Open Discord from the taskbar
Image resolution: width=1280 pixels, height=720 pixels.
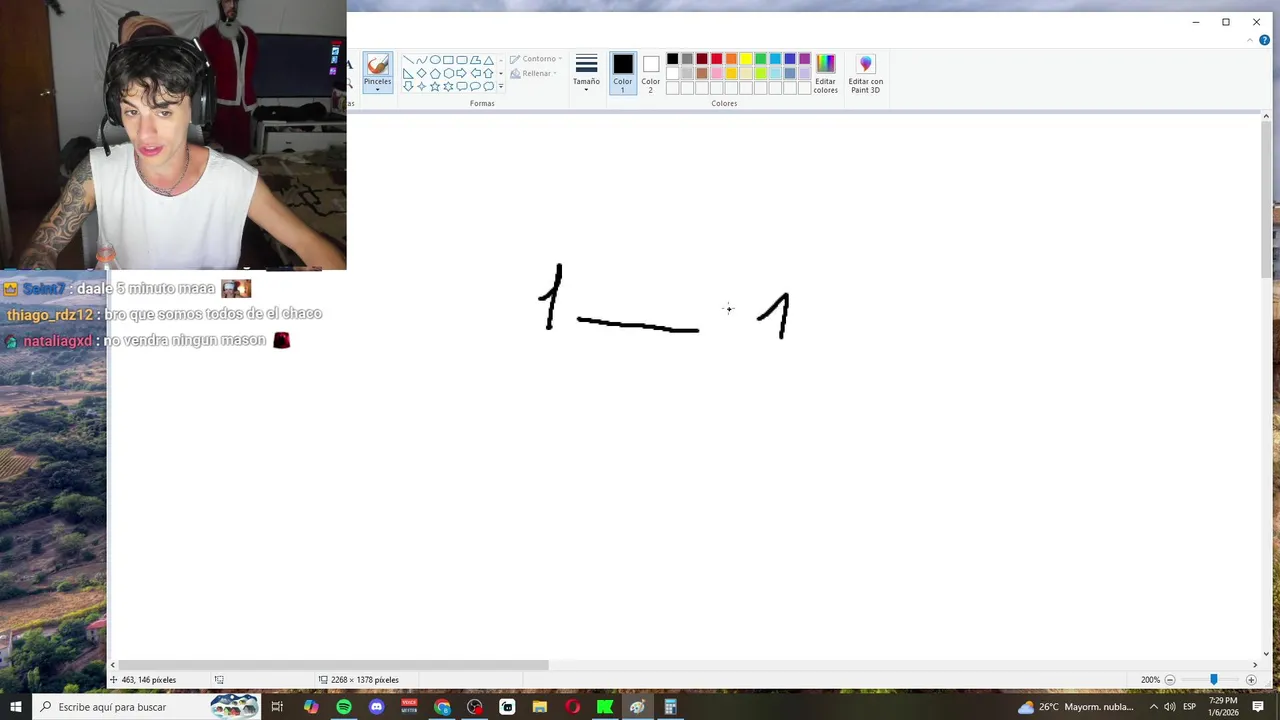click(376, 707)
